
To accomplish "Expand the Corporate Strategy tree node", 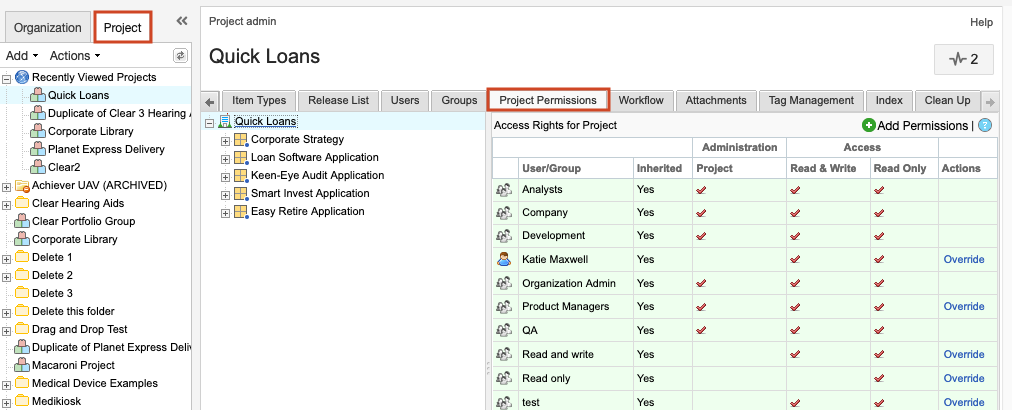I will pos(225,140).
